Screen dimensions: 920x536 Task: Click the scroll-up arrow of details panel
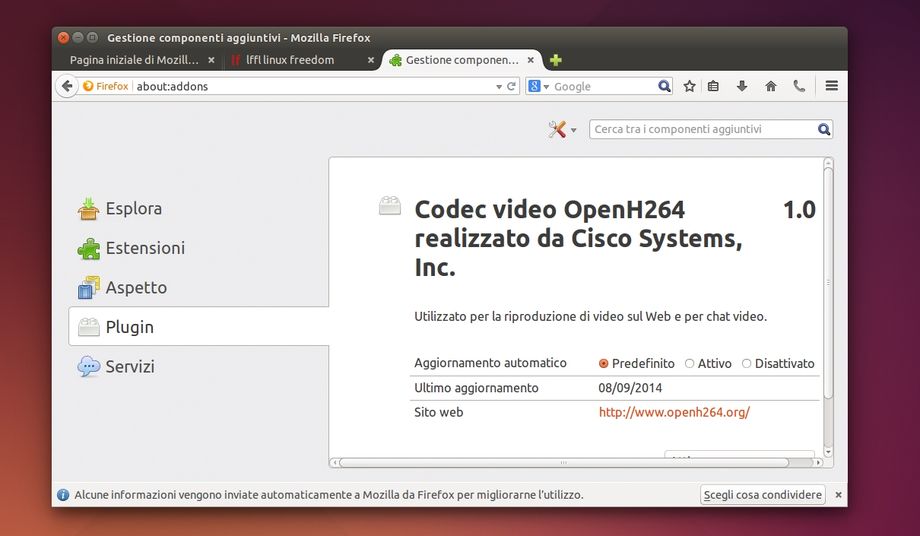[828, 162]
